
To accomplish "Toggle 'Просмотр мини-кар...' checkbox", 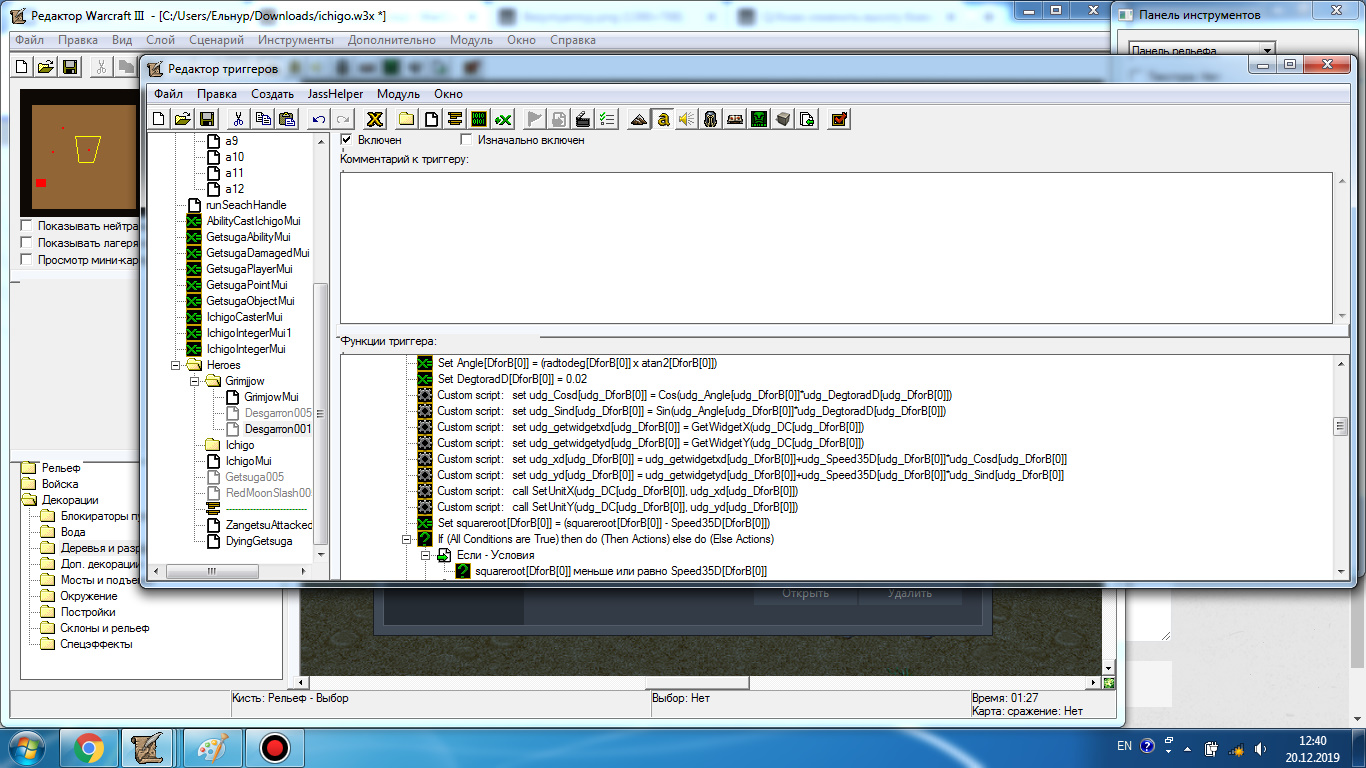I will click(26, 260).
